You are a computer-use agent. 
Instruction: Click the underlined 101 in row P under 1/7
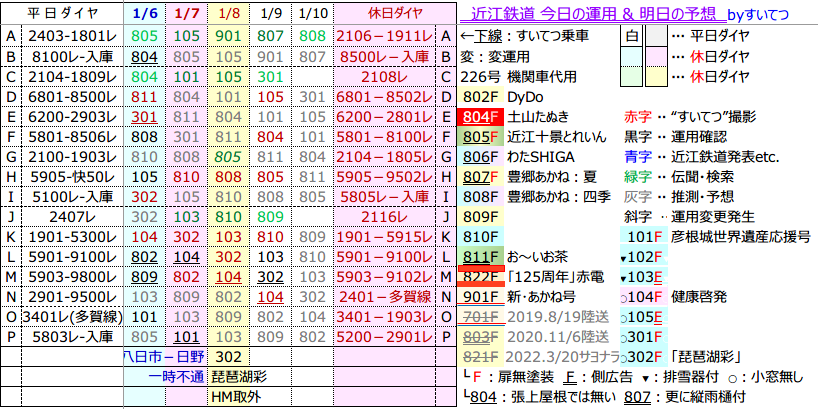tap(186, 338)
